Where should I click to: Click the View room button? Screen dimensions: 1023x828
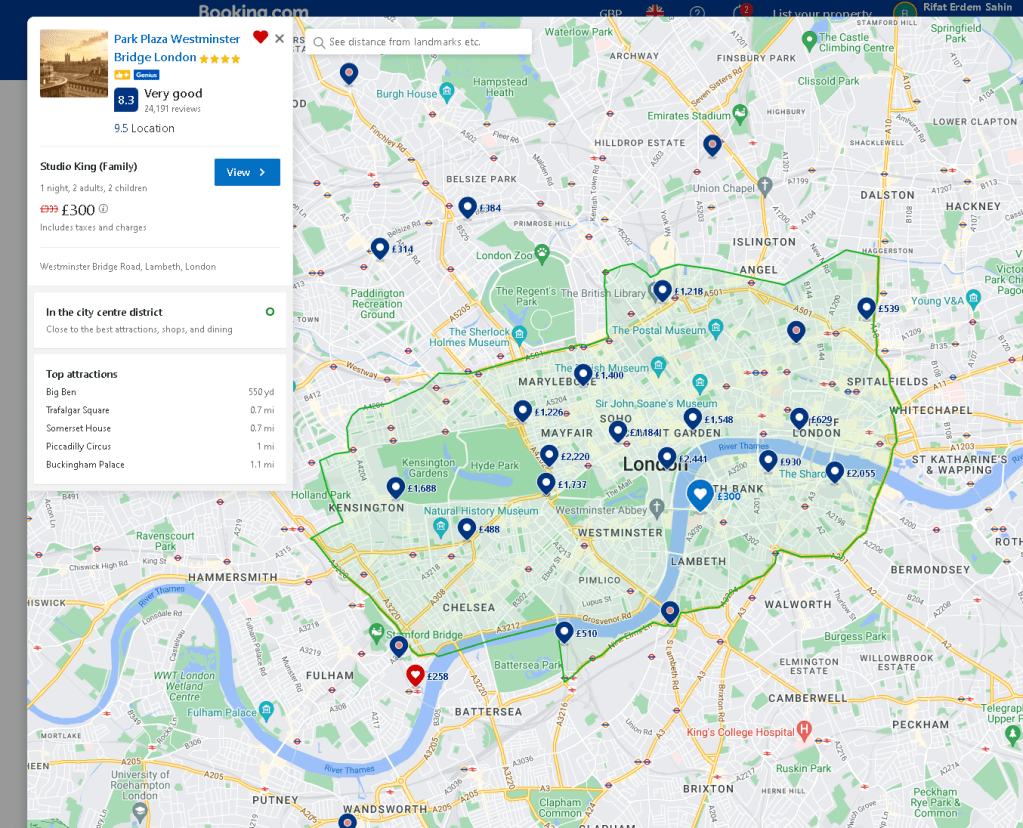[x=247, y=172]
